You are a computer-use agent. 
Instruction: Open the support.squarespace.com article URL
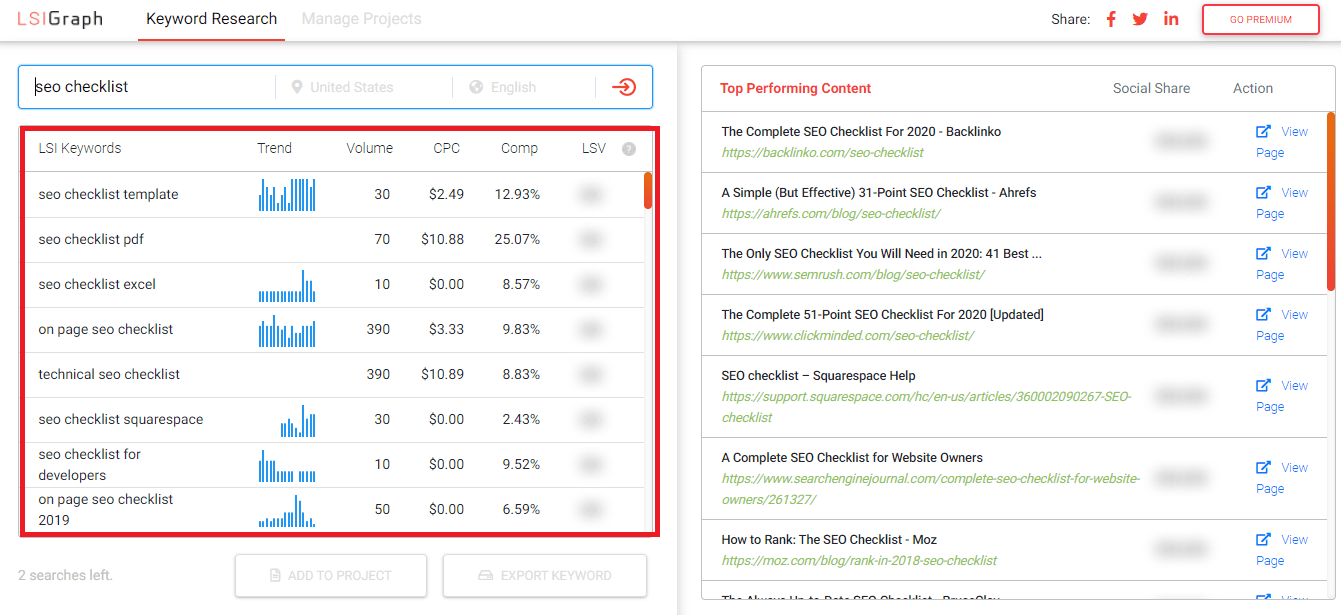click(x=926, y=407)
